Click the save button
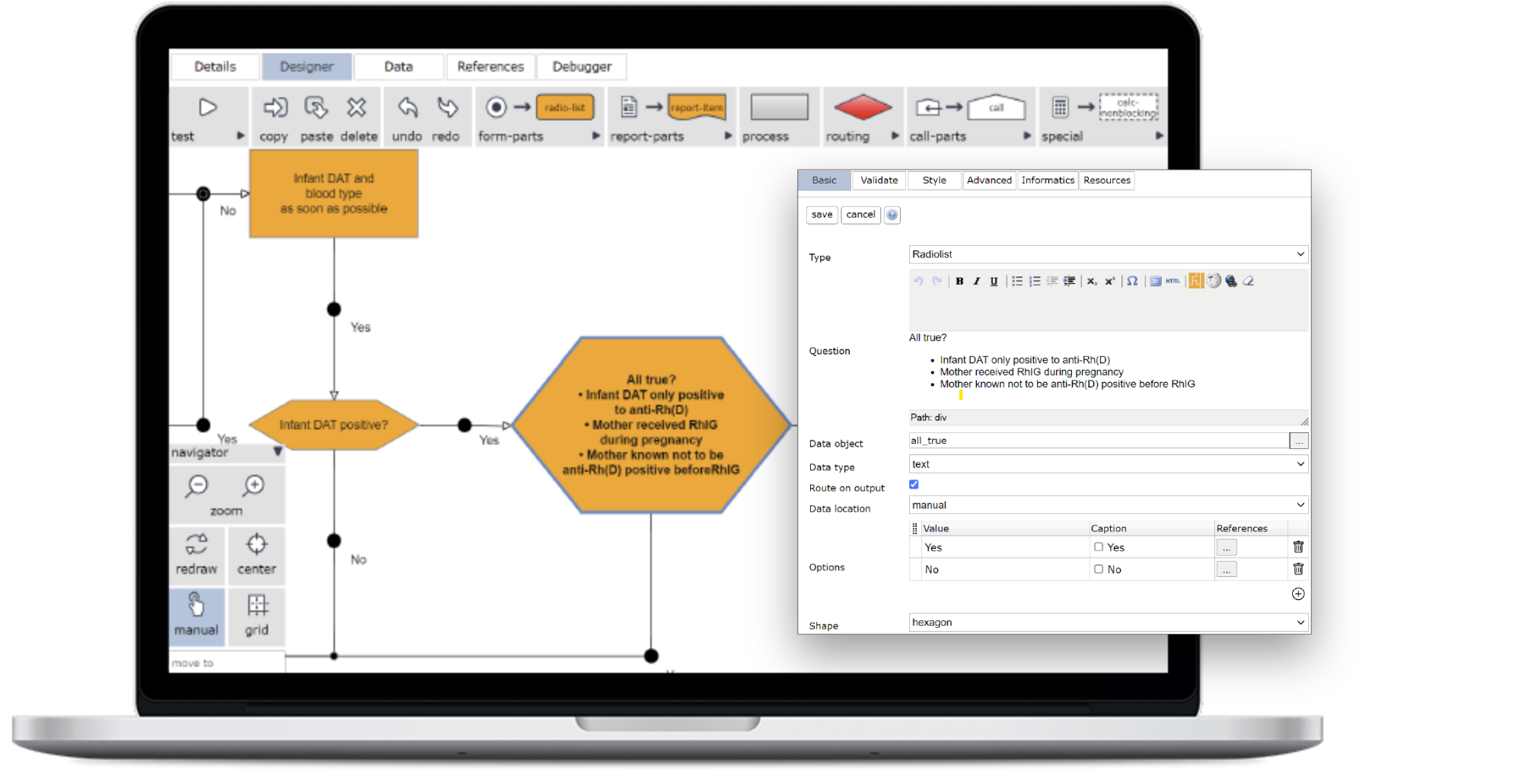Image resolution: width=1538 pixels, height=784 pixels. tap(822, 215)
